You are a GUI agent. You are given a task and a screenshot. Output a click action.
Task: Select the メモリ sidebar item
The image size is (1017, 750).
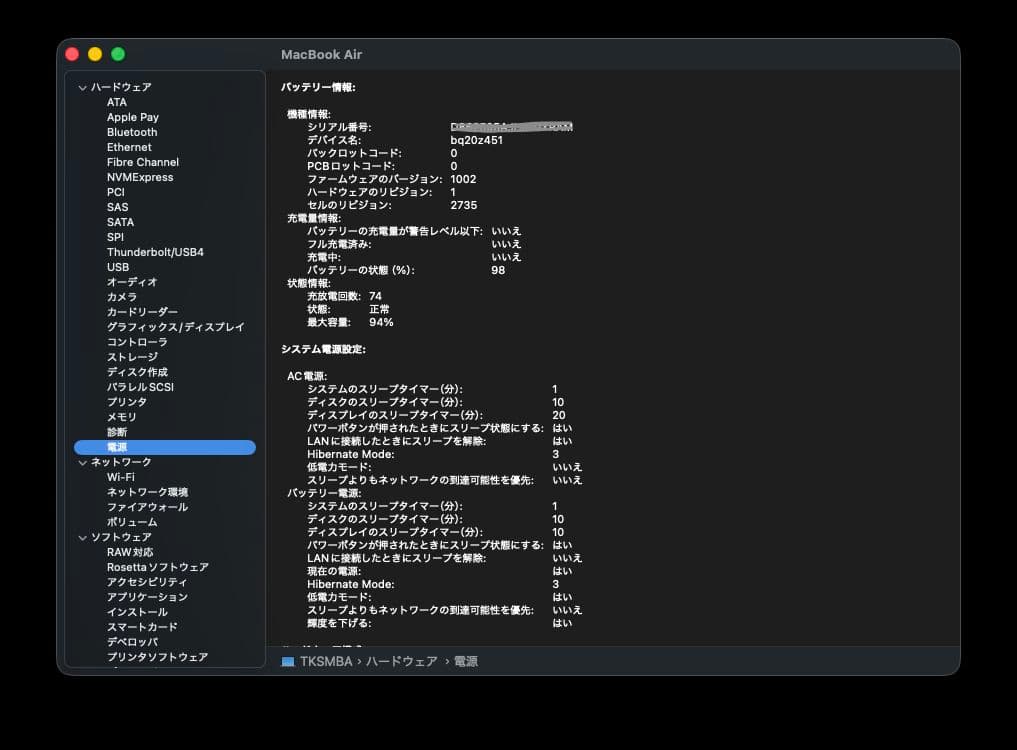(122, 417)
